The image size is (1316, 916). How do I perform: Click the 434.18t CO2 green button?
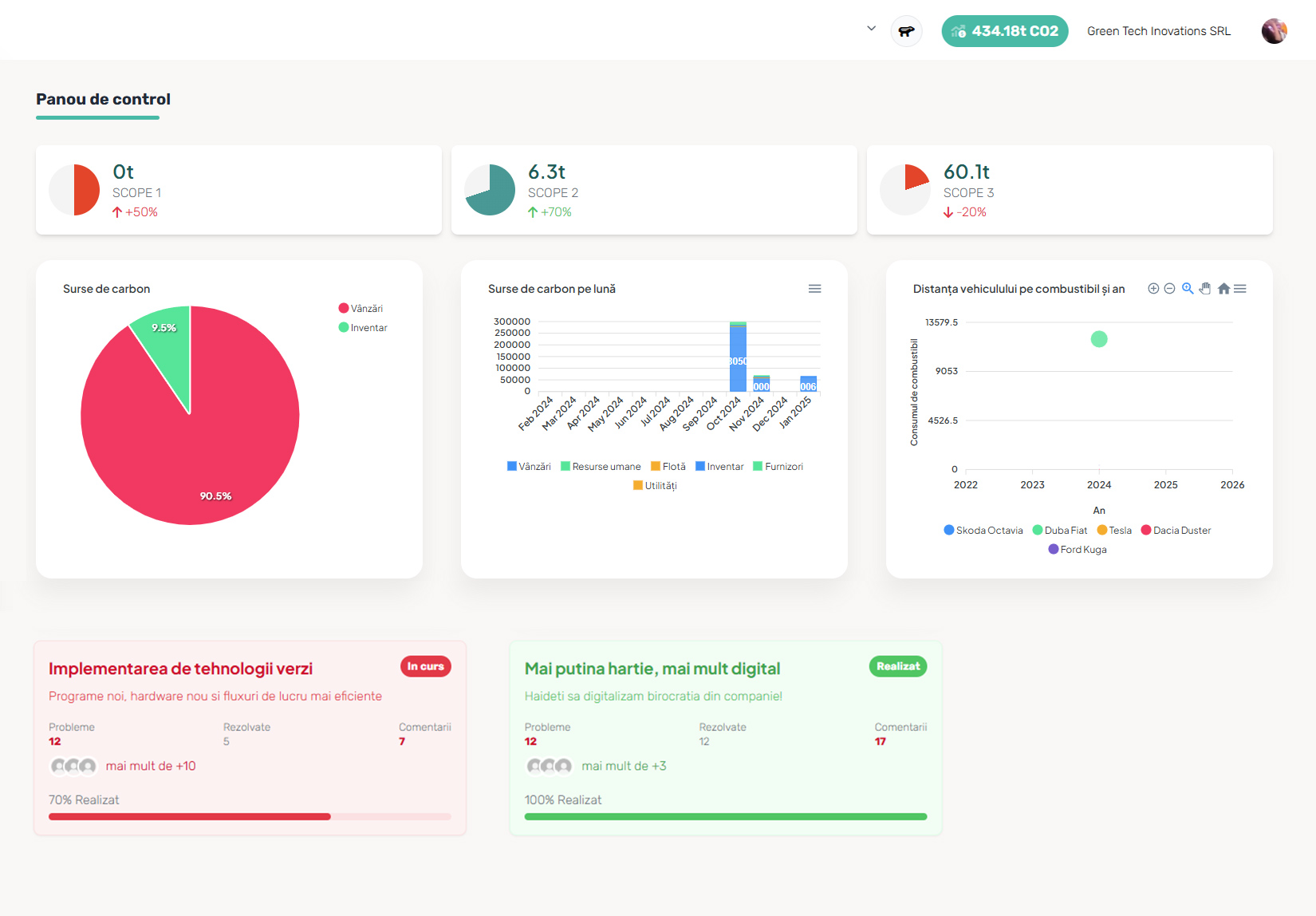point(1004,31)
